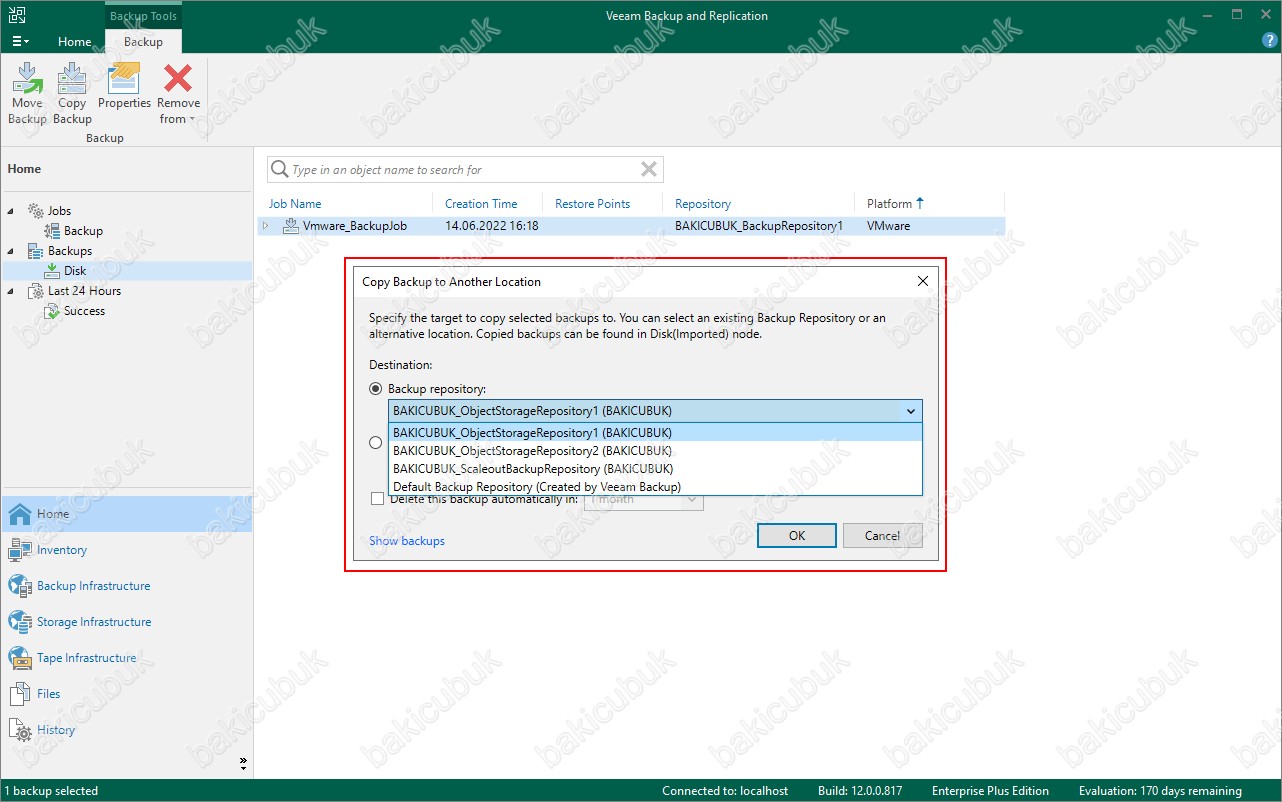Click the Copy Backup ribbon icon

pyautogui.click(x=72, y=93)
